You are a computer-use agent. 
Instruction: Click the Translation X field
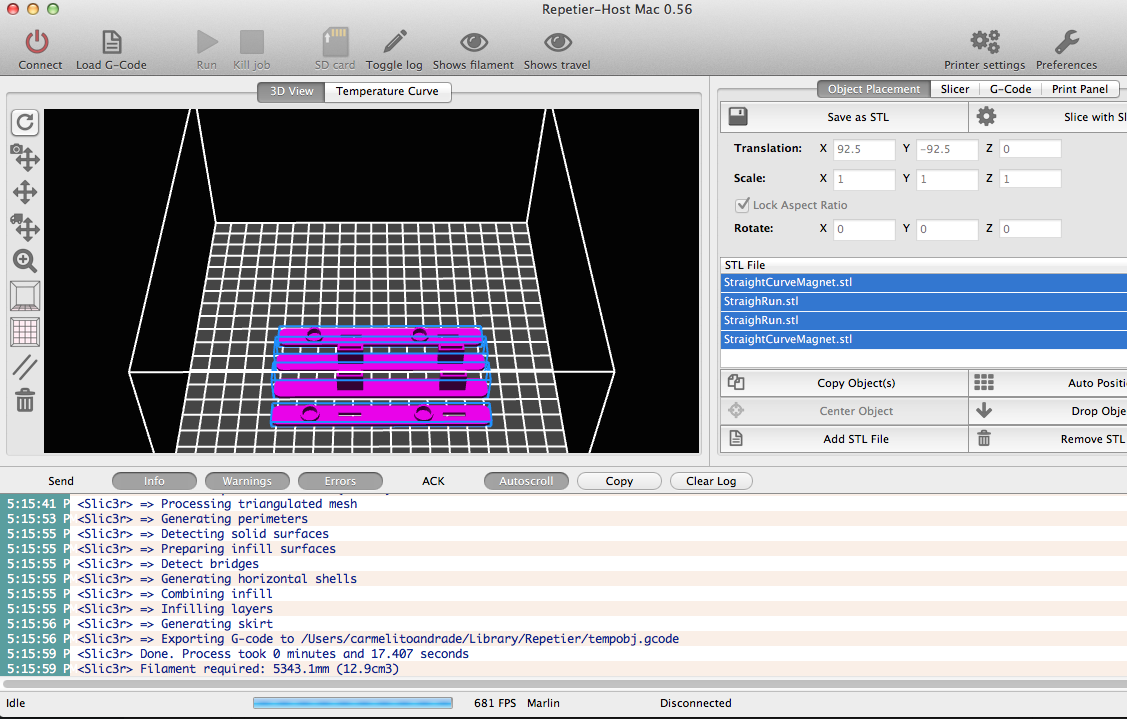pyautogui.click(x=864, y=149)
